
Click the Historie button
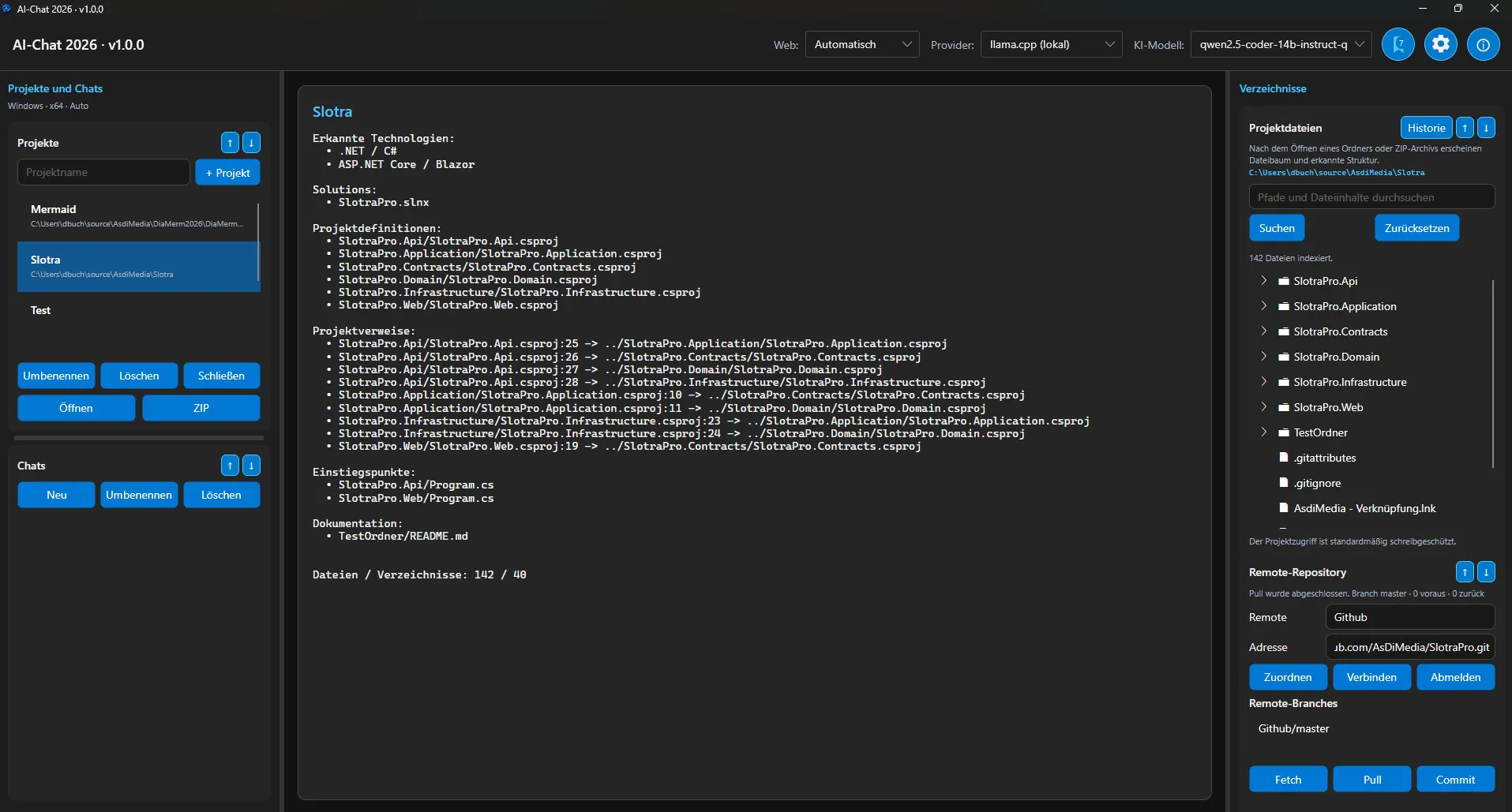tap(1426, 128)
